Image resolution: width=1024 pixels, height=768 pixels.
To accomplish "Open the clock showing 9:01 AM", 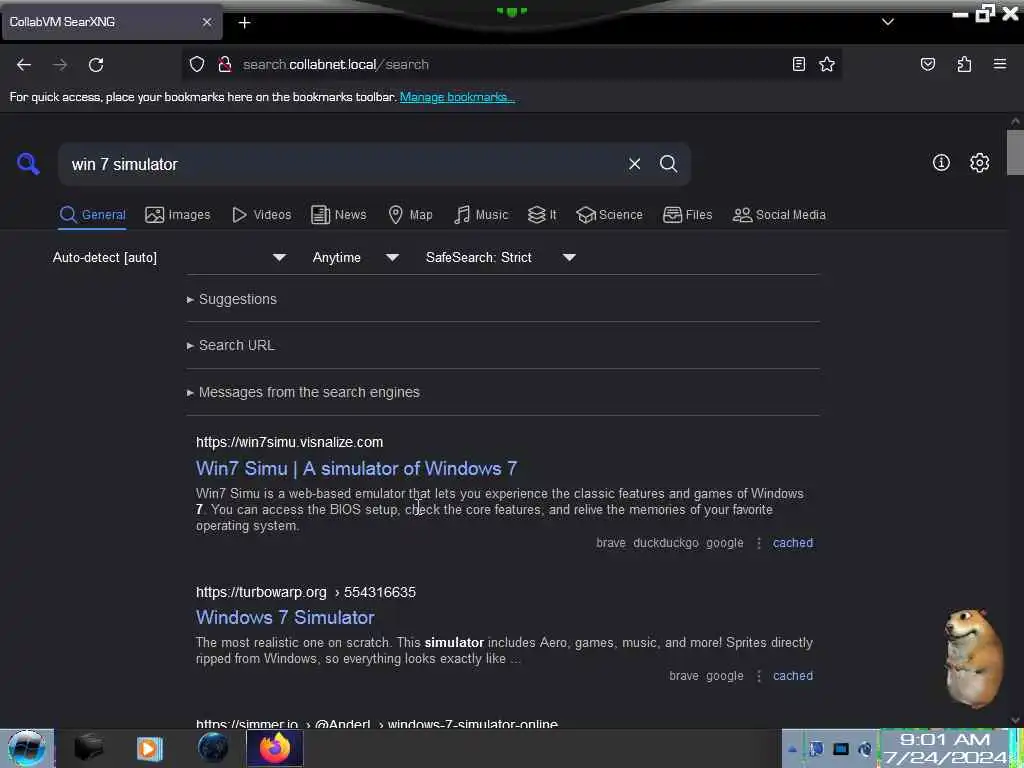I will tap(945, 748).
